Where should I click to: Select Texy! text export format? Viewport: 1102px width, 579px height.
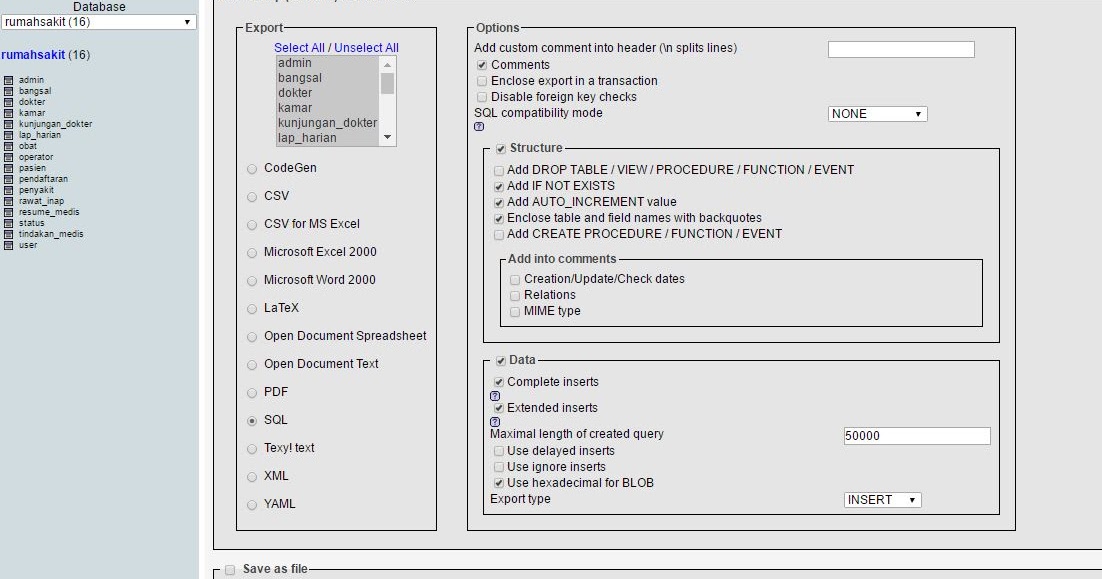[x=252, y=449]
